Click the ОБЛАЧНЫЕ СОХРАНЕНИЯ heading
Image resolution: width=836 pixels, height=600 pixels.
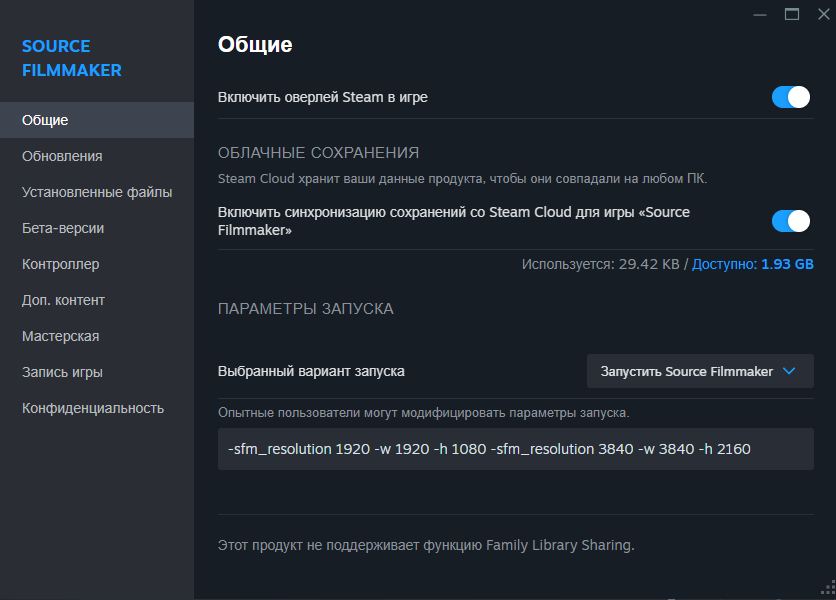(x=318, y=153)
